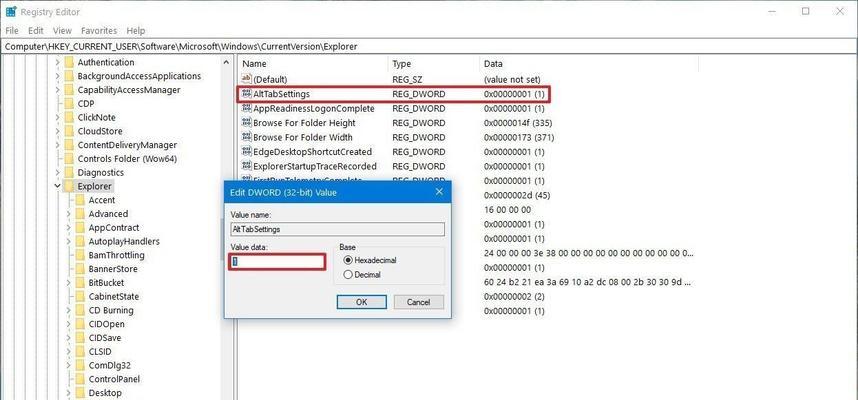Click the ControlPanel folder icon
The width and height of the screenshot is (858, 400).
click(x=80, y=379)
